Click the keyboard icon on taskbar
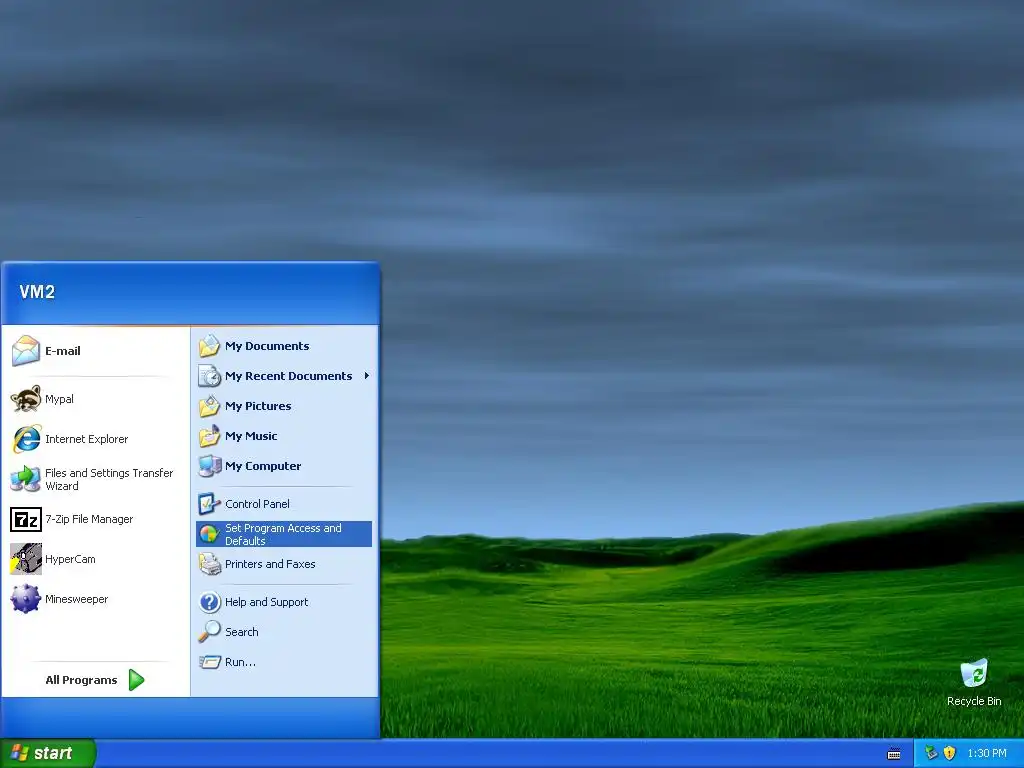This screenshot has width=1024, height=768. coord(894,754)
